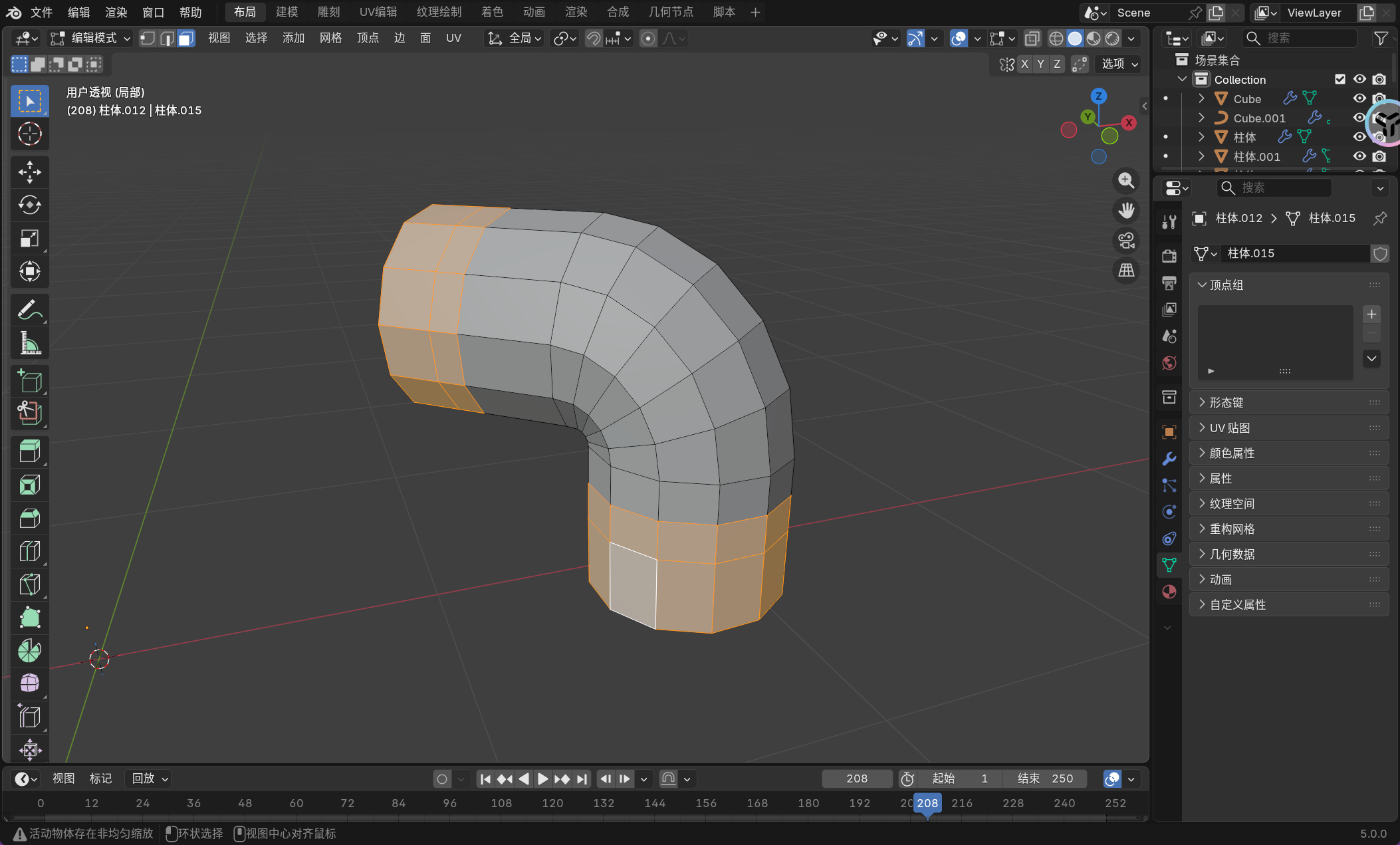
Task: Open the 编辑模式 mode dropdown
Action: [x=92, y=39]
